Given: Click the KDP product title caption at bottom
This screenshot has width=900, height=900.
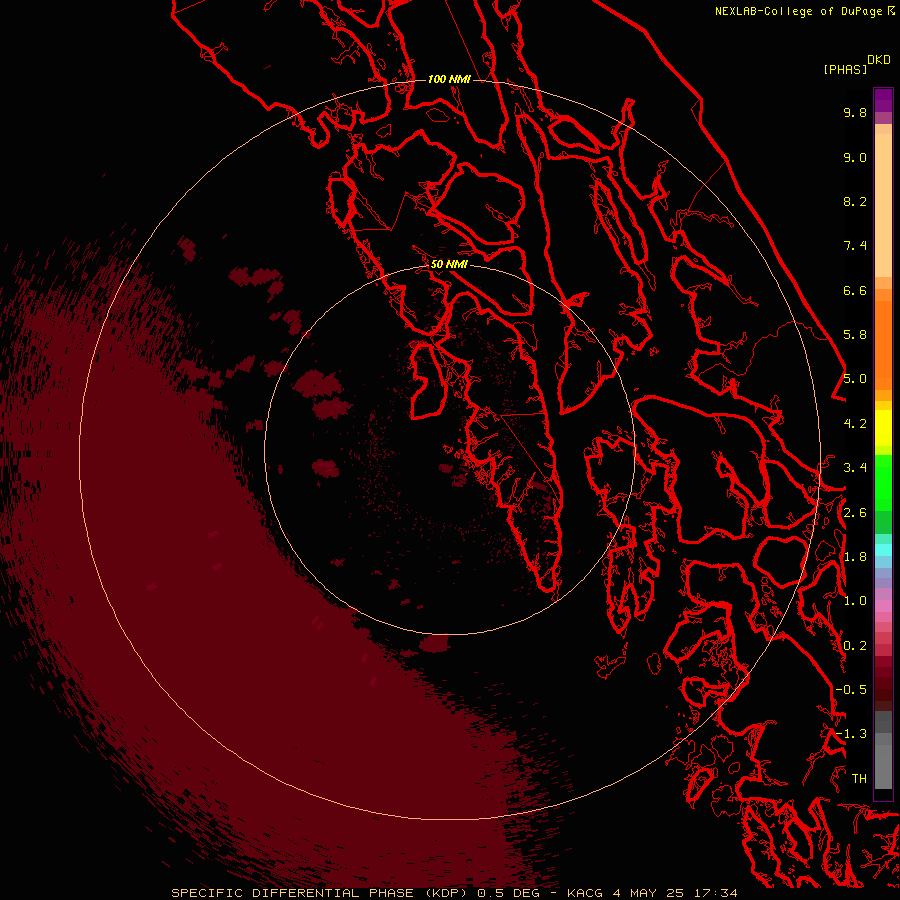Looking at the screenshot, I should (x=454, y=893).
